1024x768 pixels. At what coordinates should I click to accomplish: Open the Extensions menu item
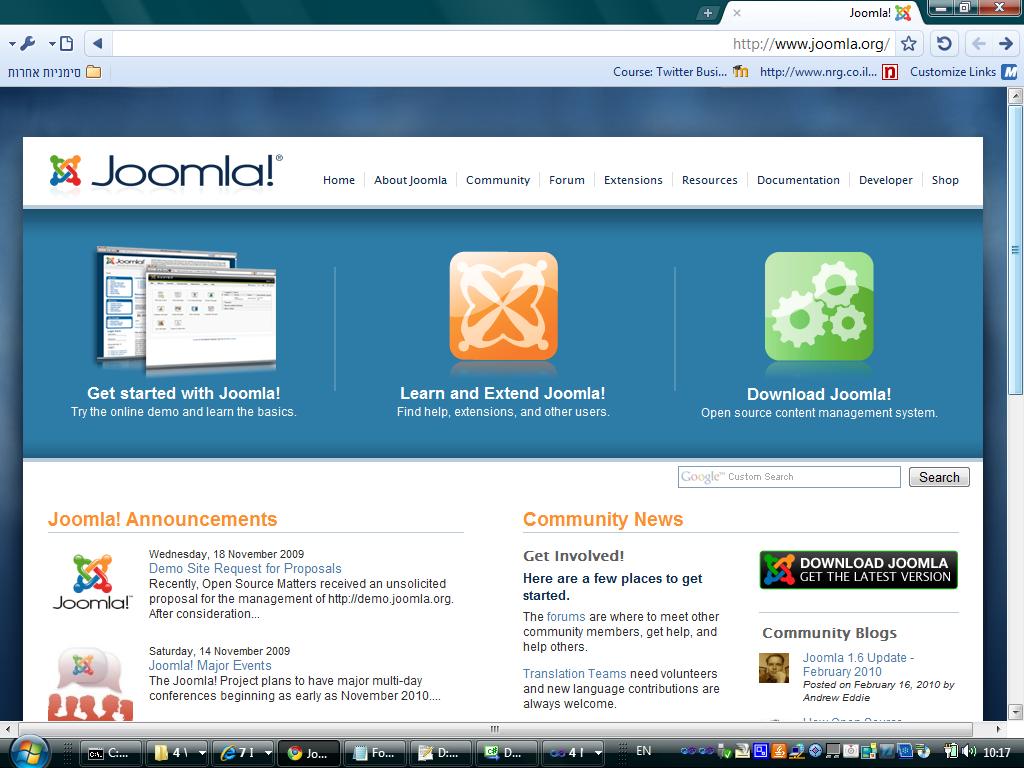[633, 180]
